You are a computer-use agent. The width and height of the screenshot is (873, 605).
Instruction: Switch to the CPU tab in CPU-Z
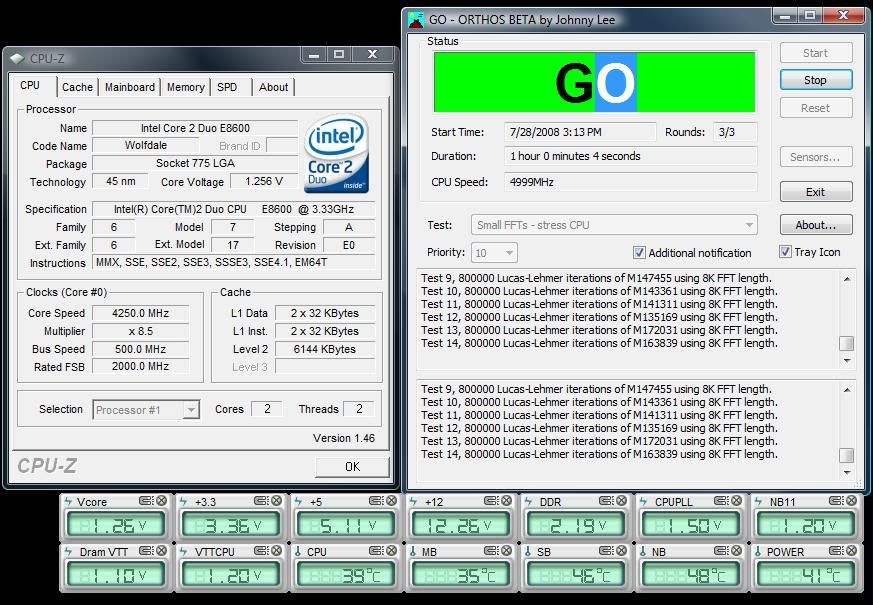(x=30, y=86)
